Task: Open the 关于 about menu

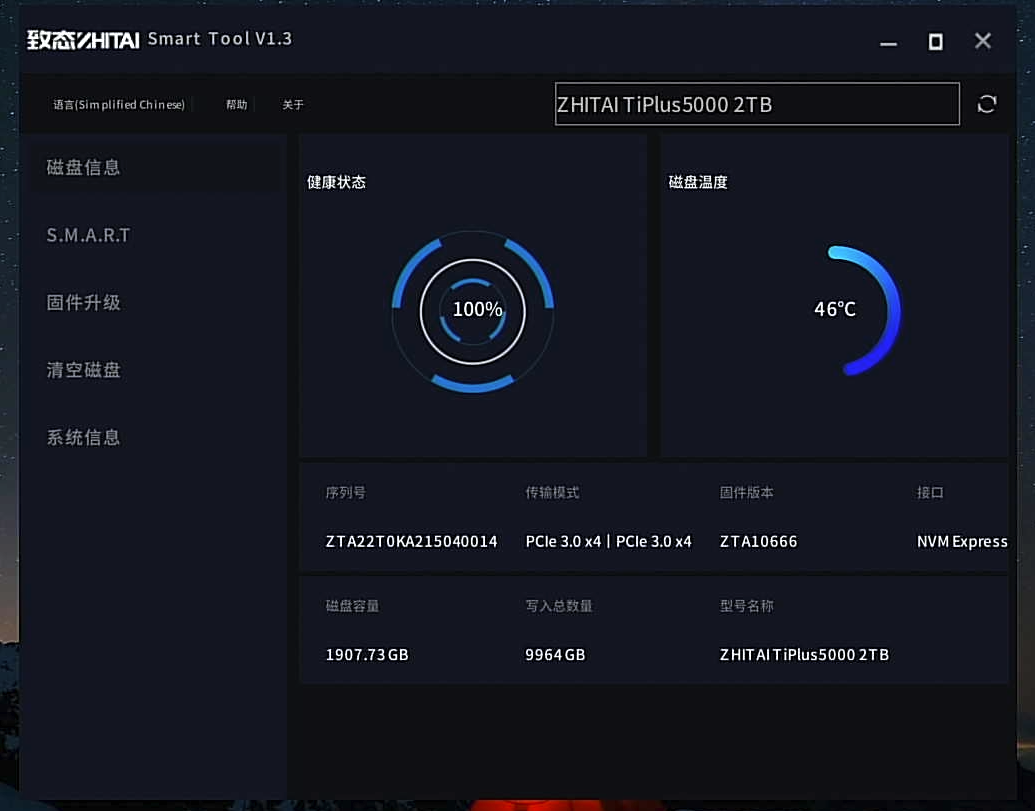Action: point(293,105)
